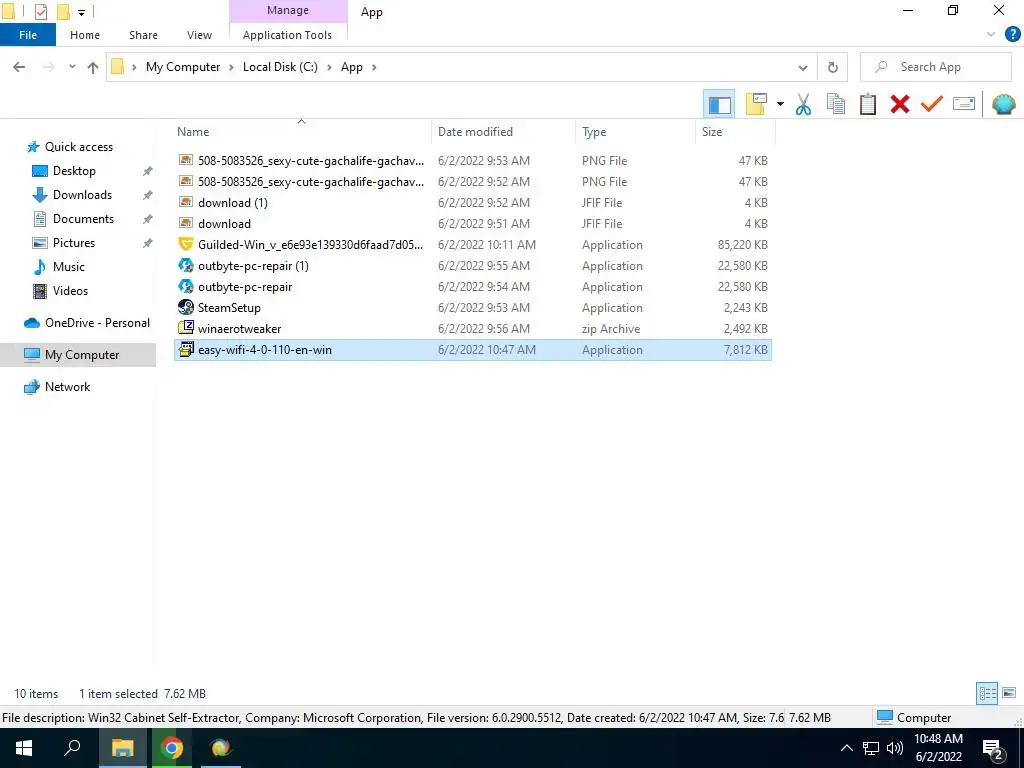Refresh the App folder view
This screenshot has width=1024, height=768.
(833, 67)
